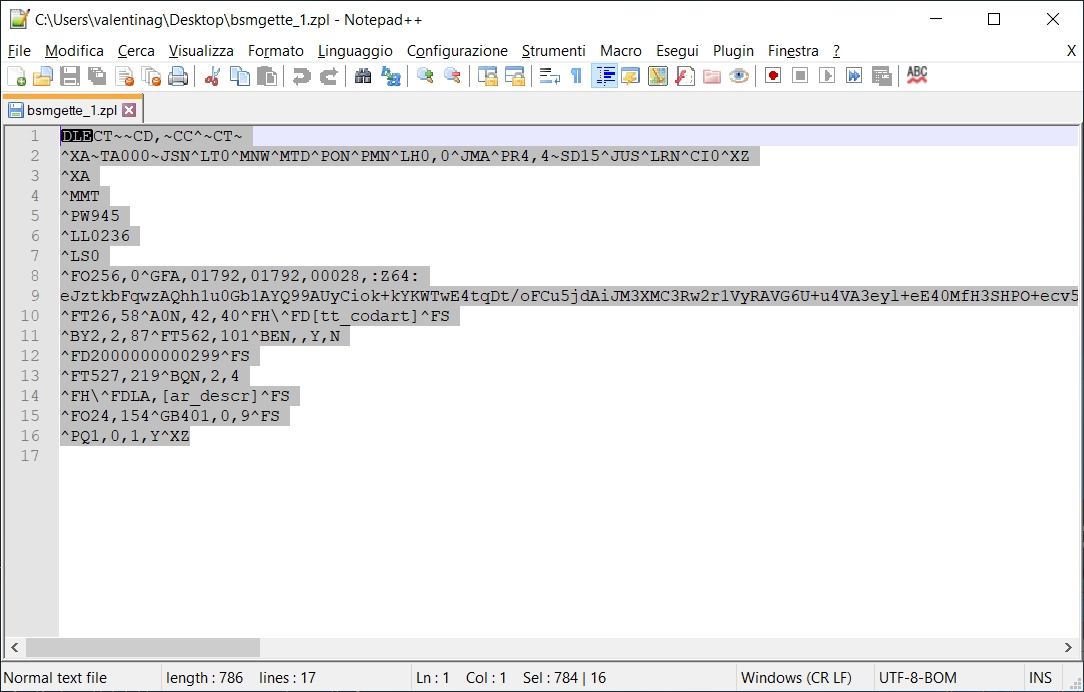This screenshot has height=692, width=1084.
Task: Toggle the indent guide icon
Action: point(604,76)
